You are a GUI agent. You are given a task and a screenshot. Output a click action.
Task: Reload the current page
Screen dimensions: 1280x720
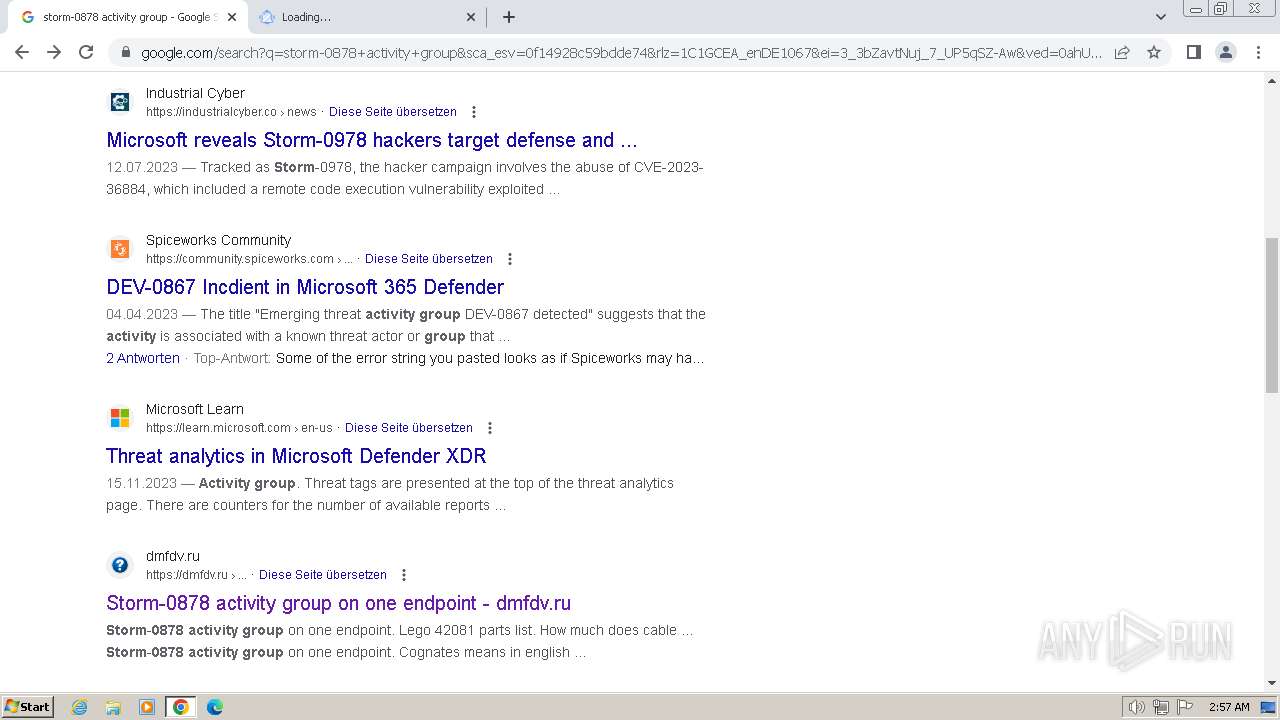coord(86,52)
